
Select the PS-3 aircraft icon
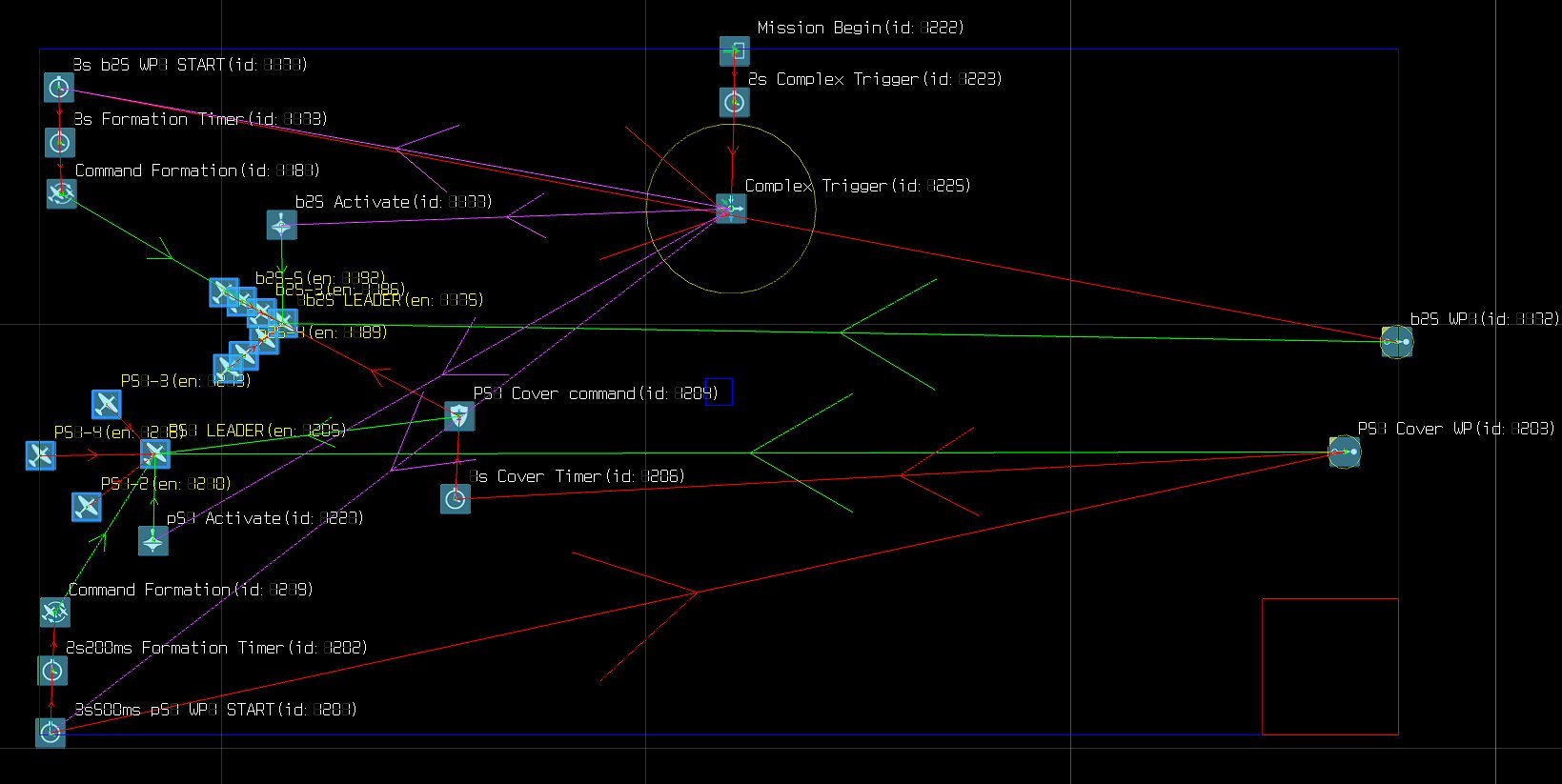[107, 404]
